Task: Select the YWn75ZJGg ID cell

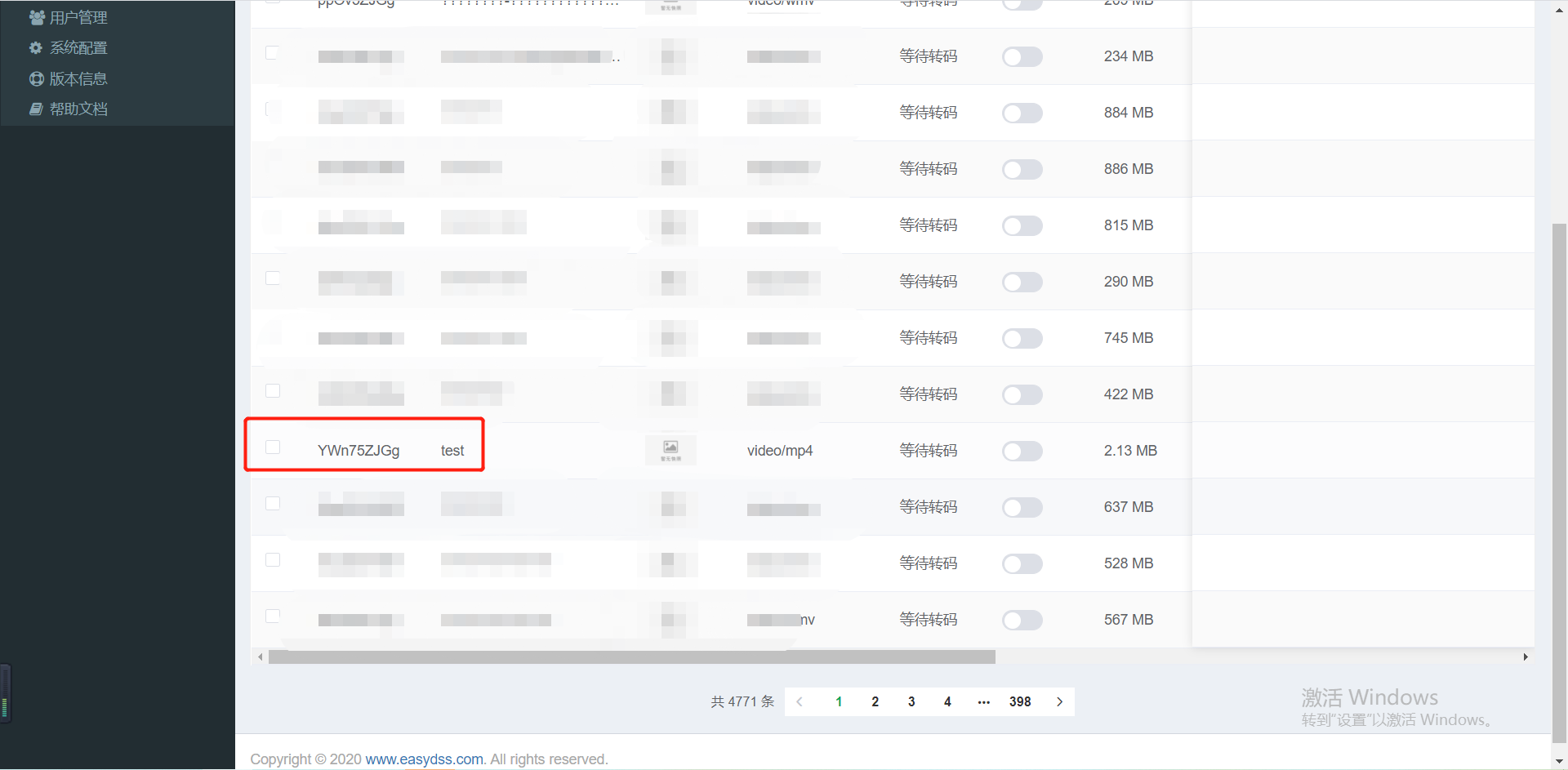Action: [x=359, y=451]
